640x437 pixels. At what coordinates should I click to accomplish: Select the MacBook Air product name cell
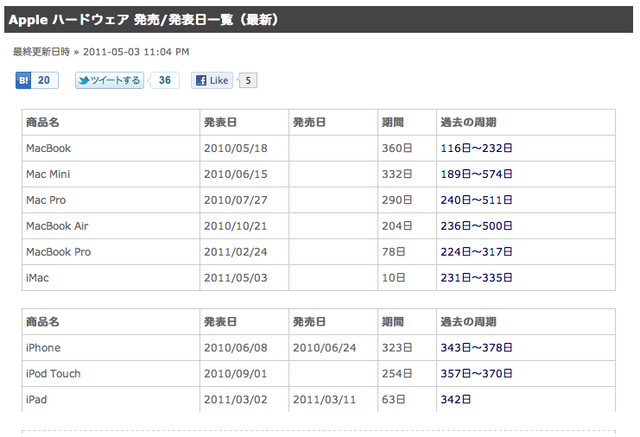(x=111, y=226)
